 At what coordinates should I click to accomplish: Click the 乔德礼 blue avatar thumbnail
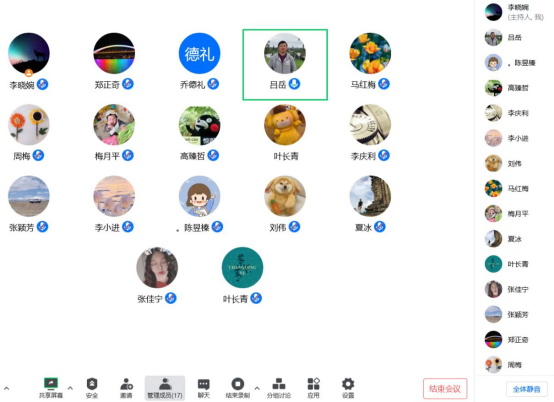pyautogui.click(x=200, y=53)
